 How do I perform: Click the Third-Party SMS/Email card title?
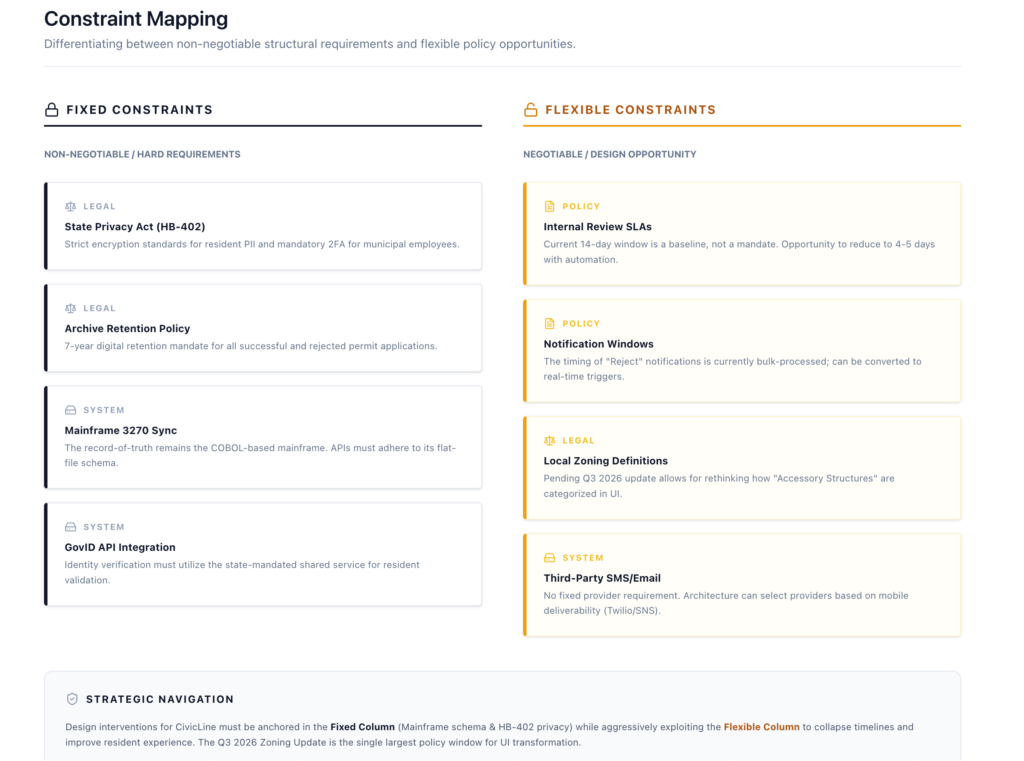pos(602,578)
